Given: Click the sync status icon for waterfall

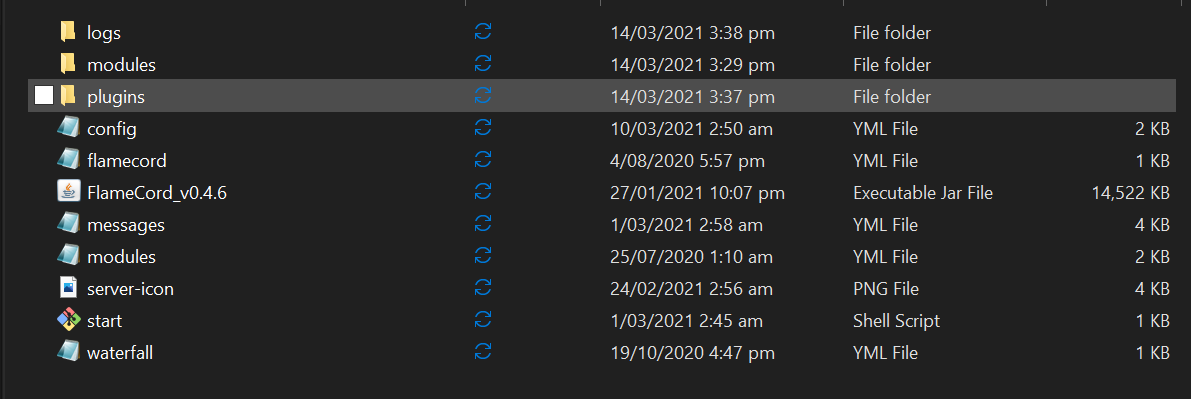Looking at the screenshot, I should point(482,352).
